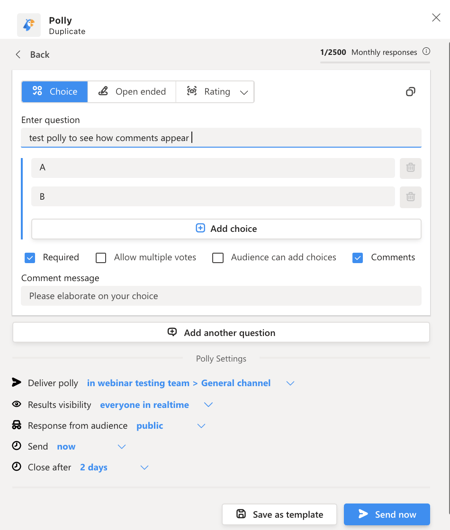Click the Add choice button

[226, 229]
